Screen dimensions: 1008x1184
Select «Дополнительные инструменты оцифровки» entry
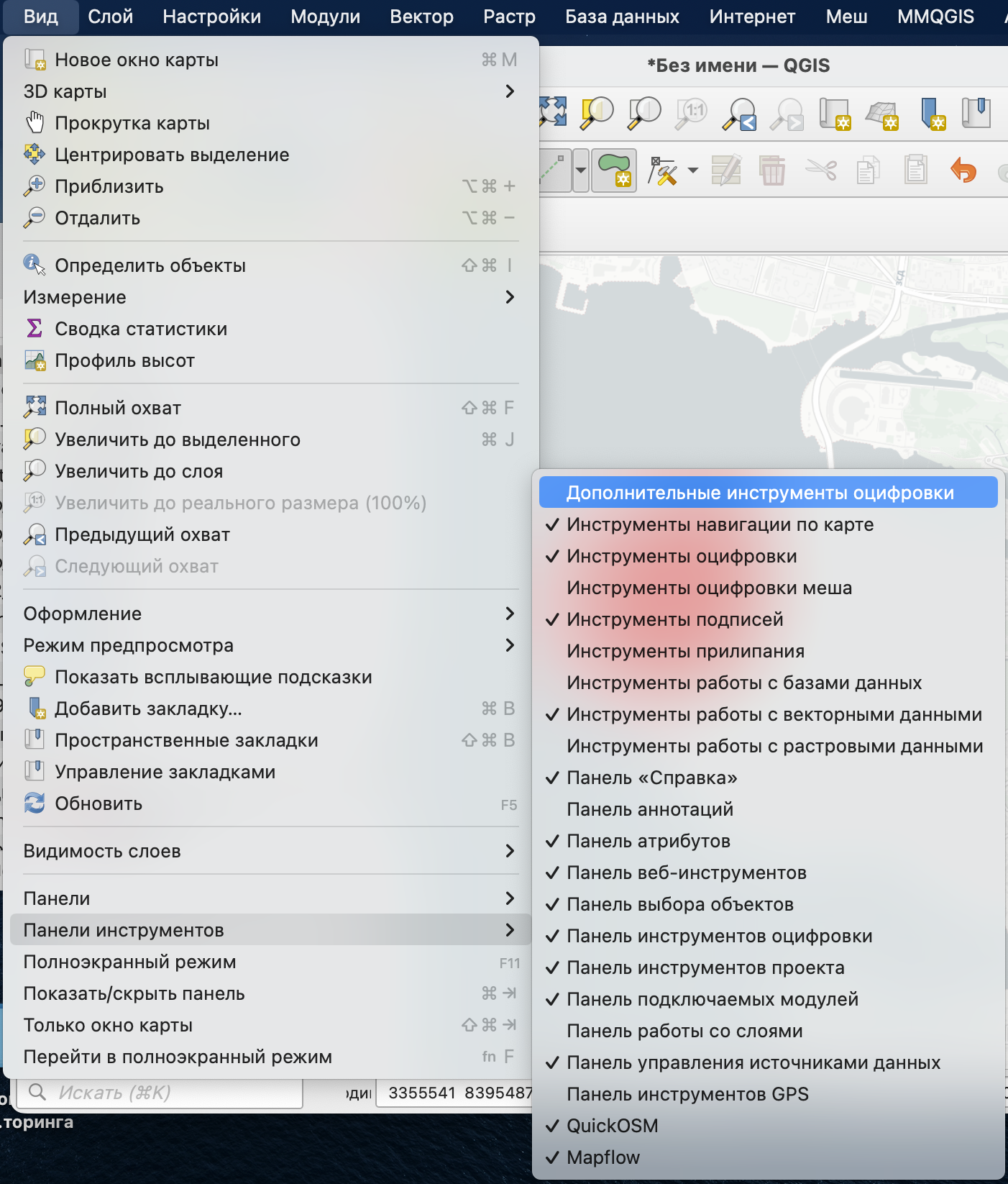[760, 493]
